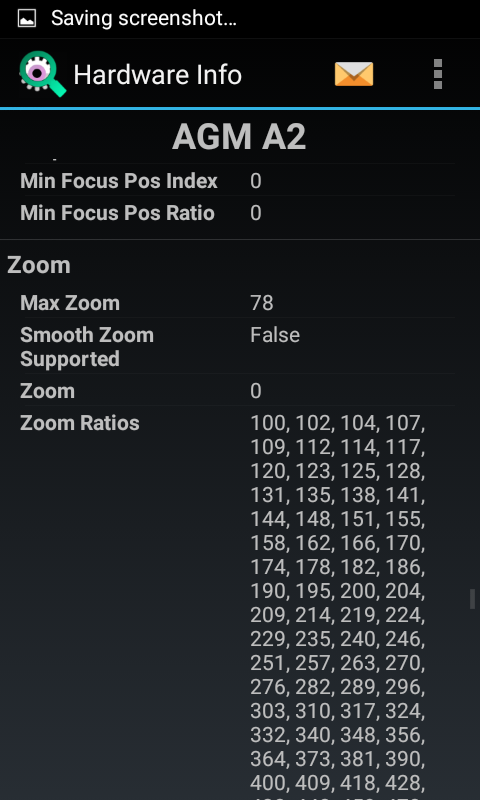
Task: Tap the Min Focus Pos Ratio row
Action: [x=237, y=213]
